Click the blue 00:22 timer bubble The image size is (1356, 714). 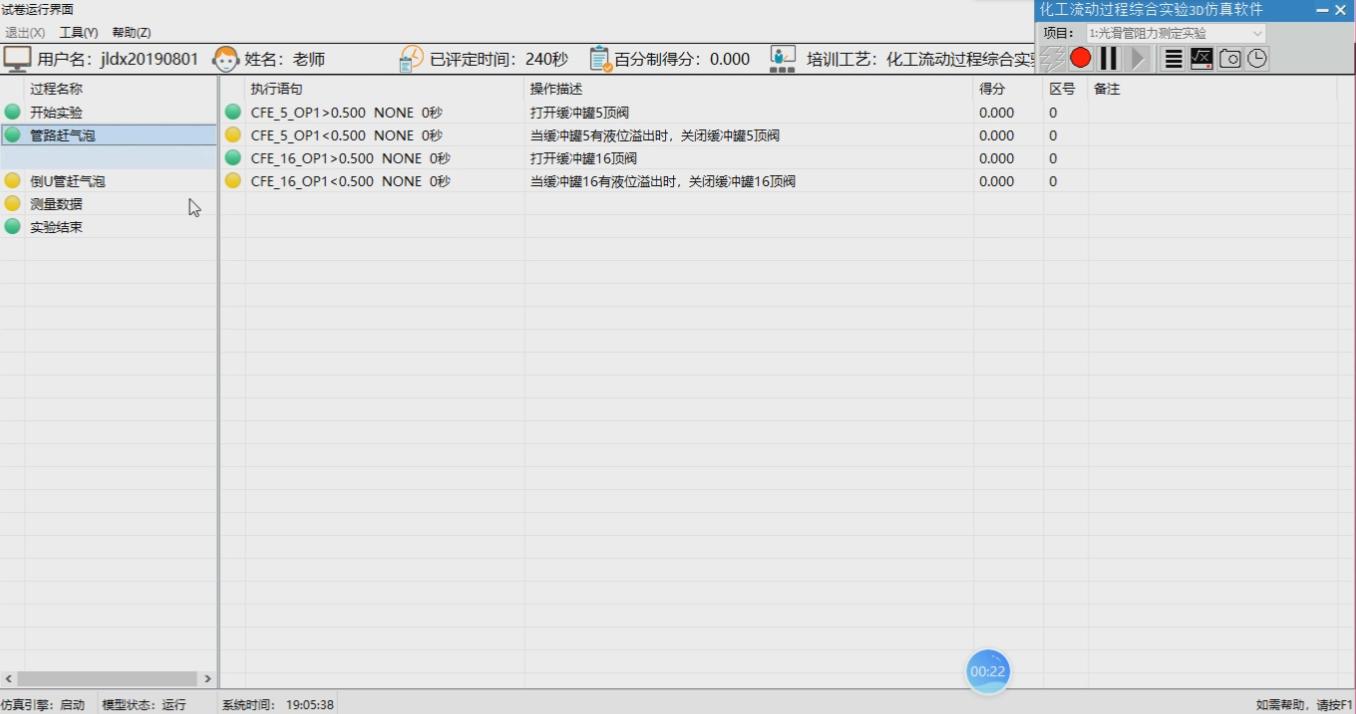point(987,671)
